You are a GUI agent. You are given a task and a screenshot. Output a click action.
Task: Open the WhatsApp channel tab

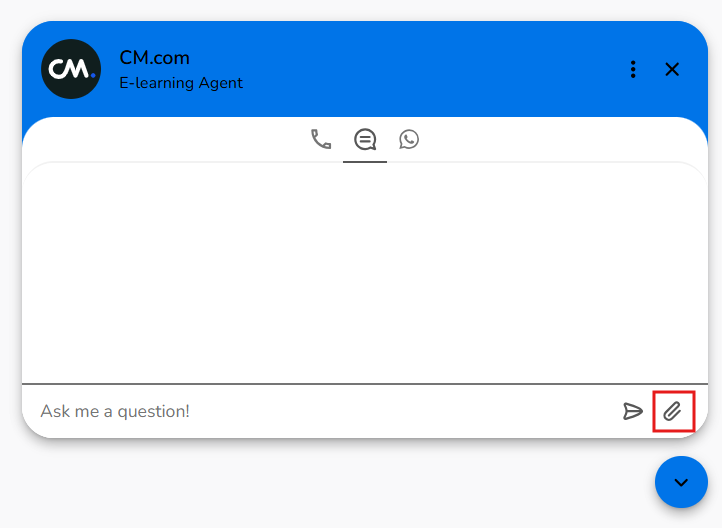point(409,139)
